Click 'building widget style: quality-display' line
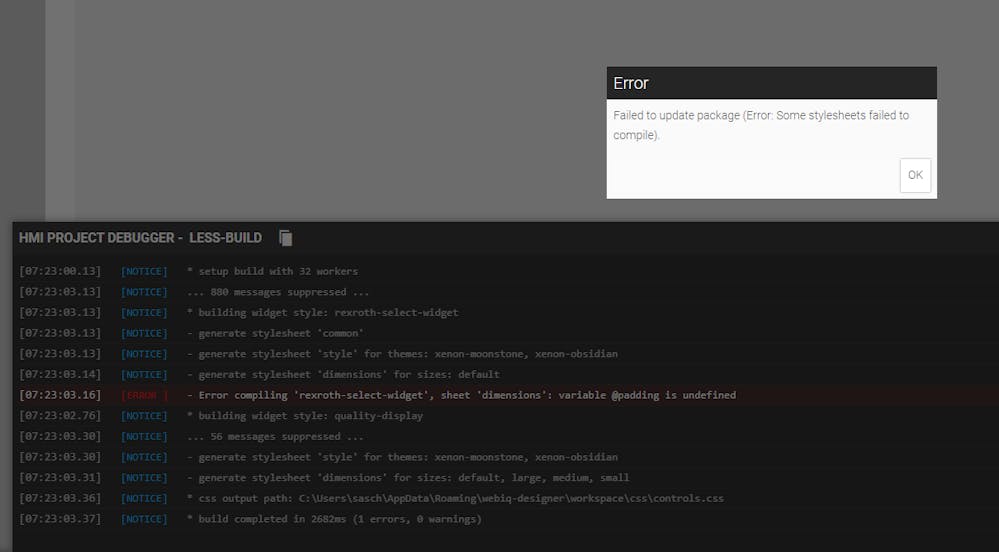Image resolution: width=999 pixels, height=552 pixels. [310, 416]
